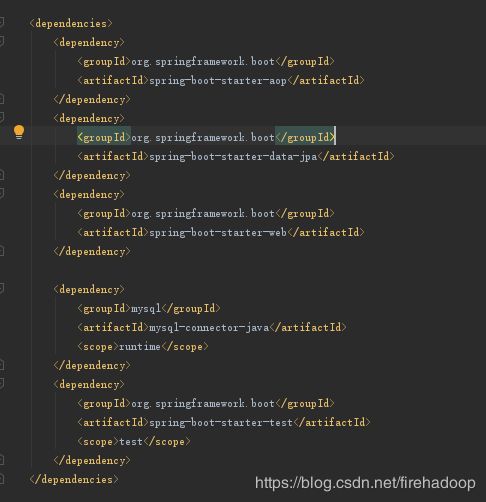Click the closing dependencies tag fold marker
Viewport: 486px width, 502px height.
pos(2,479)
